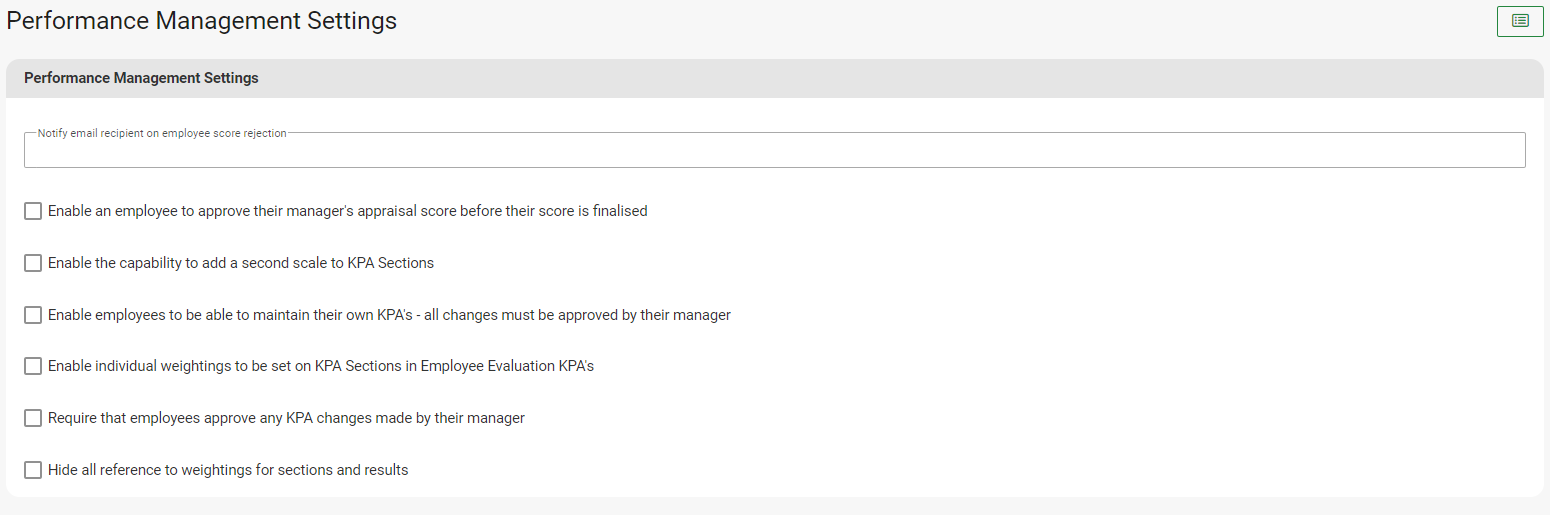Image resolution: width=1550 pixels, height=515 pixels.
Task: Toggle individual weightings on KPA Sections checkbox
Action: 33,366
